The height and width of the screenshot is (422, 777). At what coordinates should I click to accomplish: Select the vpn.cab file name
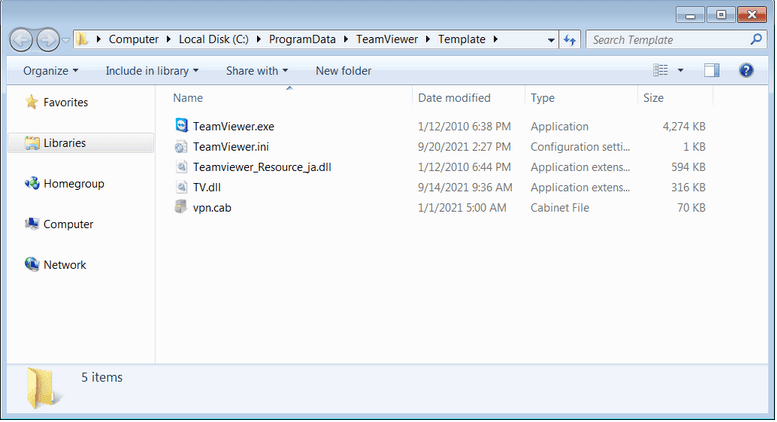[x=212, y=208]
